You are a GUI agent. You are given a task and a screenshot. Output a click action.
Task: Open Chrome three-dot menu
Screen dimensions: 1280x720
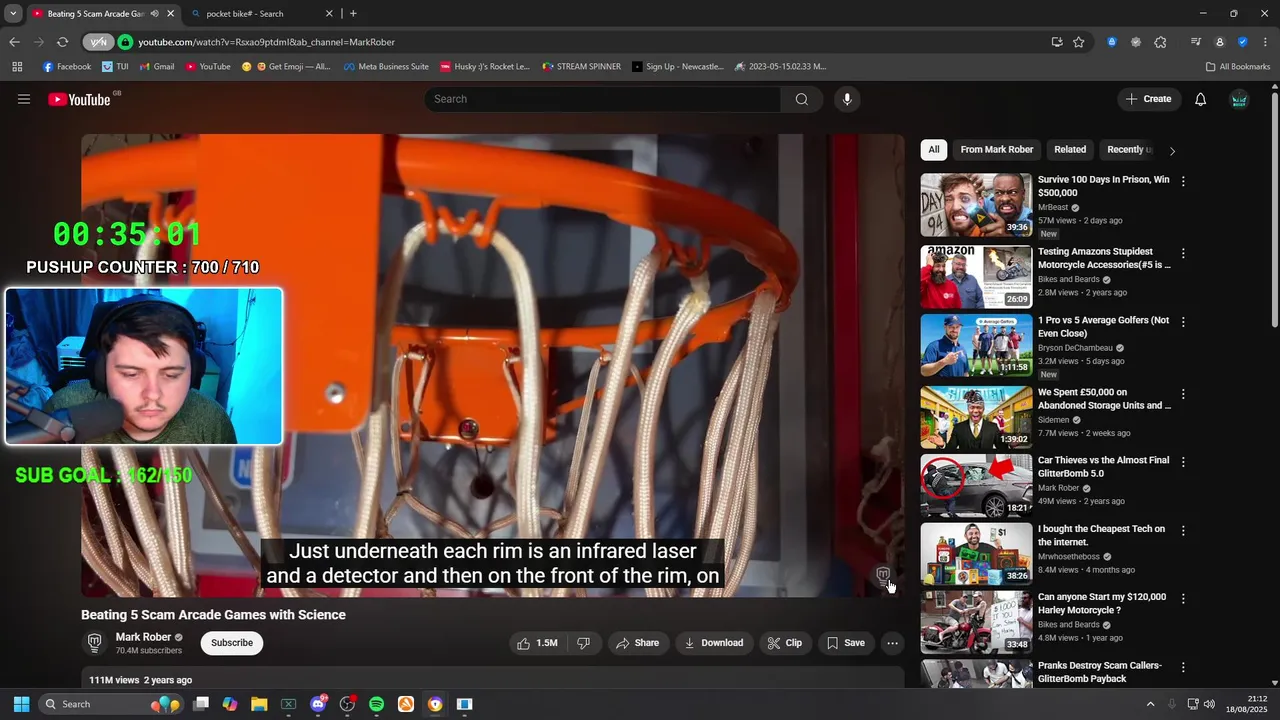point(1264,42)
